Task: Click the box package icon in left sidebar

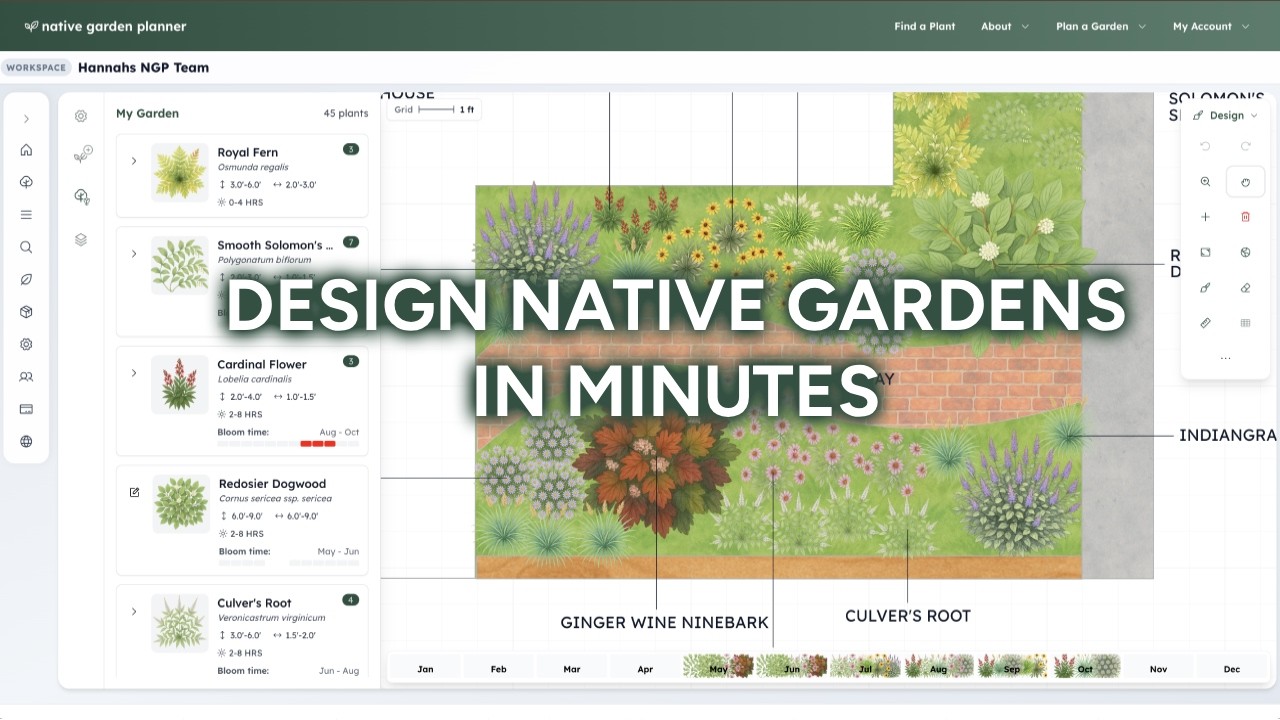Action: point(26,312)
